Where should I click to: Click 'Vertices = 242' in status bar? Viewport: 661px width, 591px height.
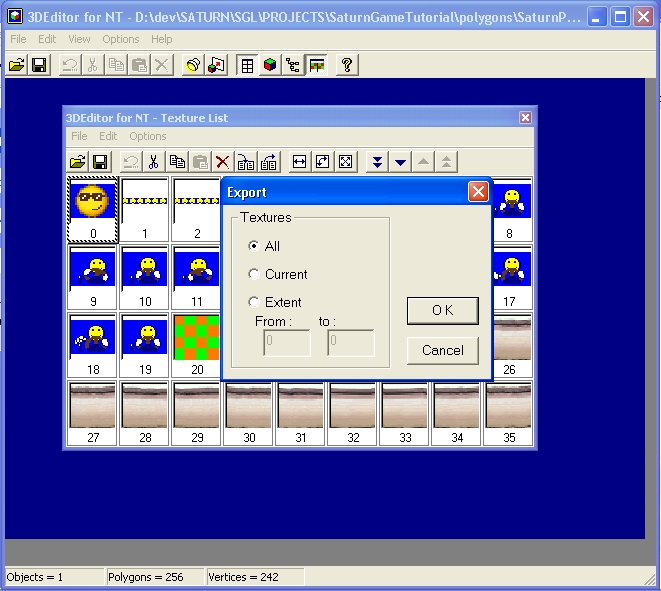tap(244, 577)
